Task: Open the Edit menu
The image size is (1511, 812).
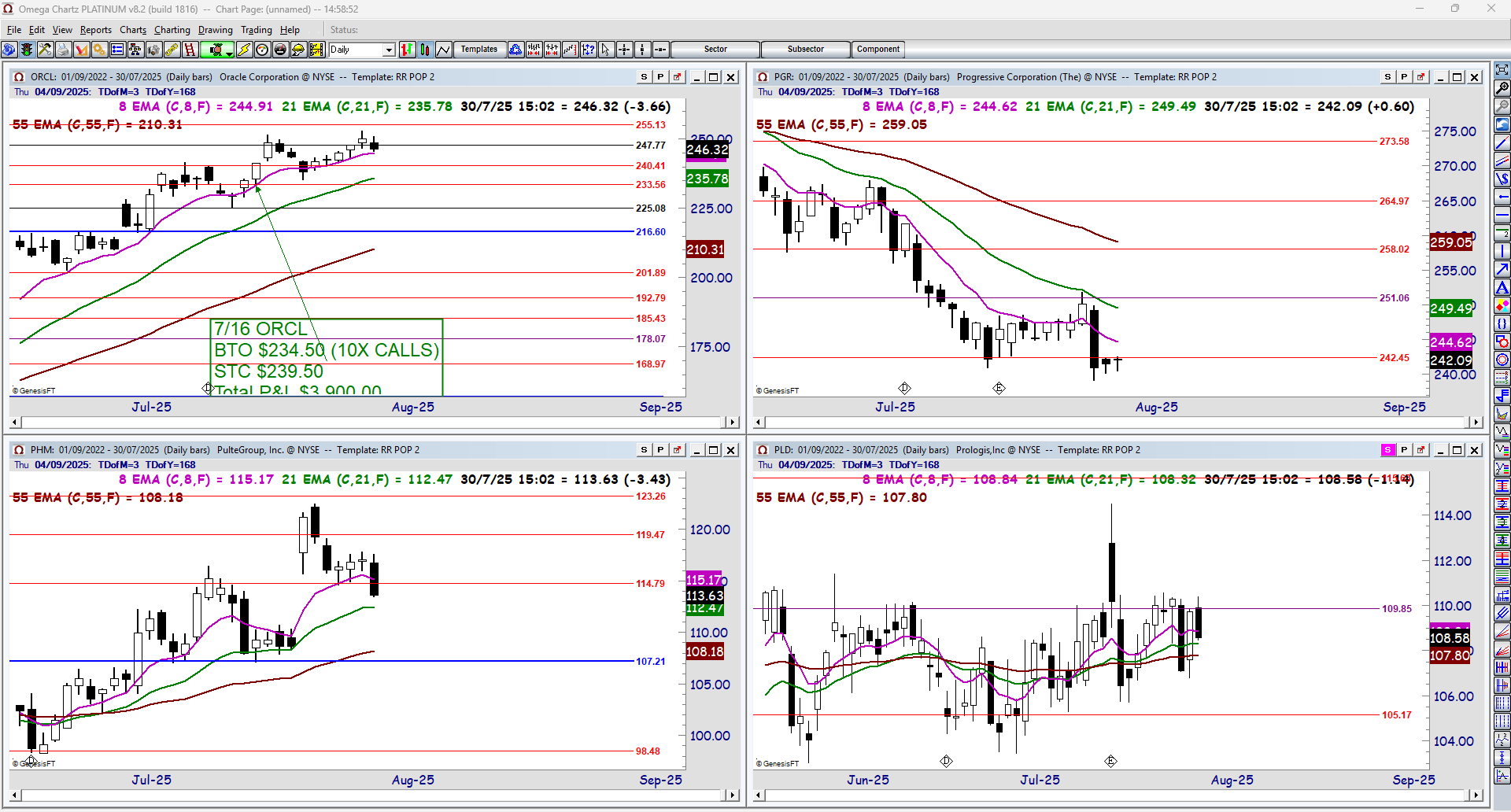Action: click(37, 30)
